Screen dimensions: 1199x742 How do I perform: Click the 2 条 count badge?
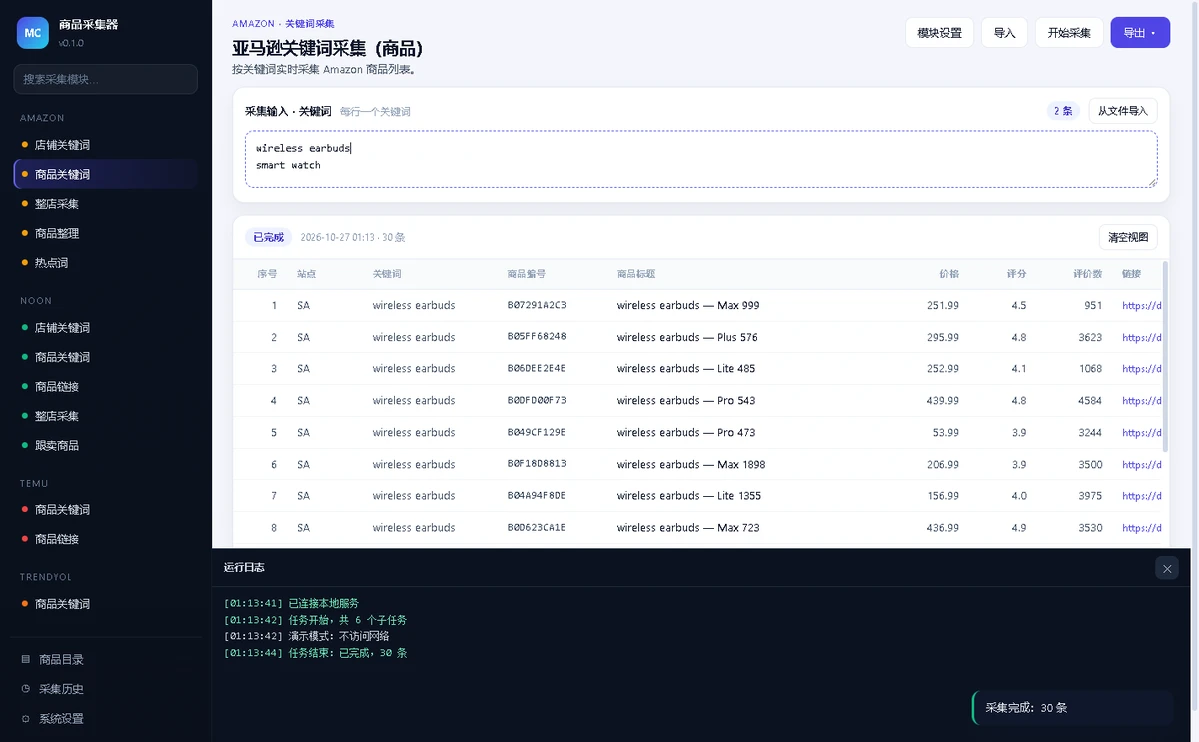point(1063,111)
